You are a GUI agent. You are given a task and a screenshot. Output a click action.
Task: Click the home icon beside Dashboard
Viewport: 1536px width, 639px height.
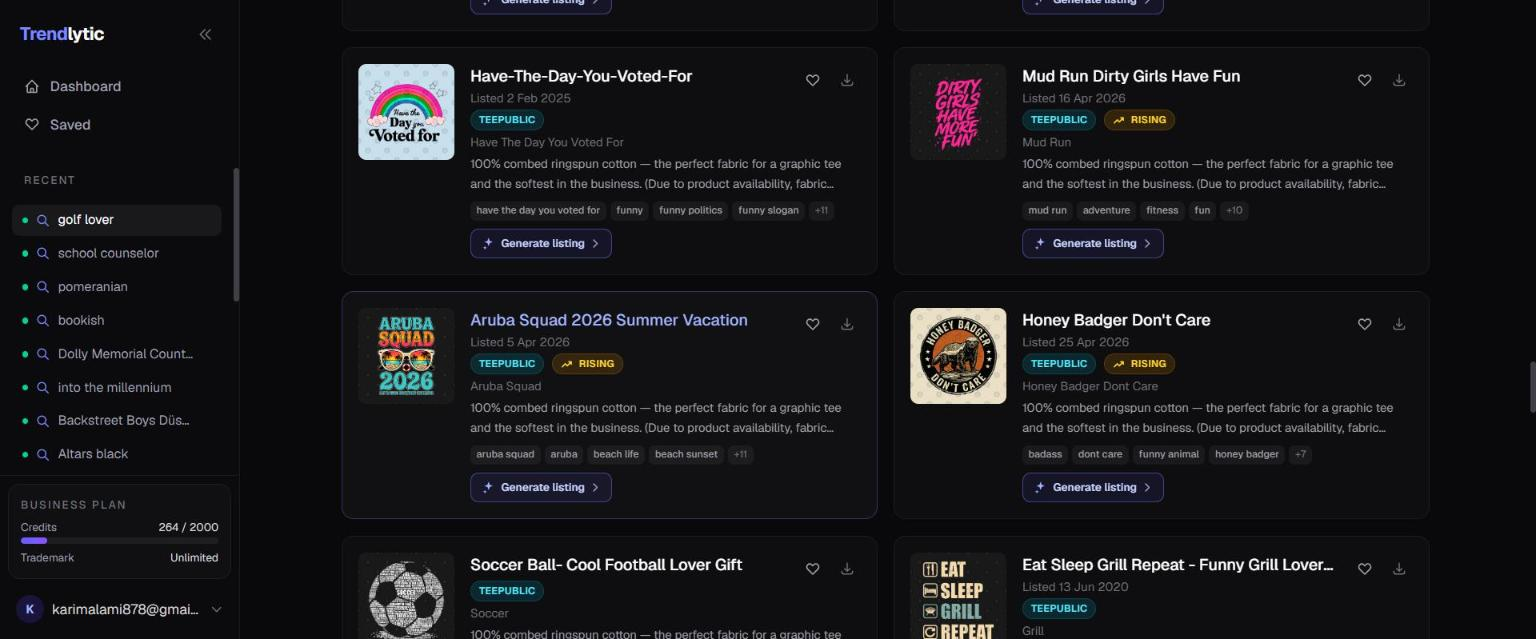32,86
